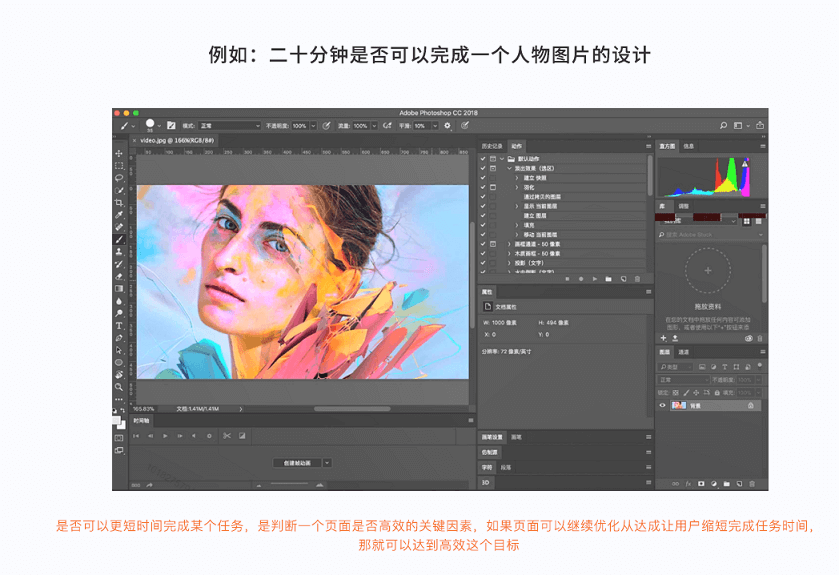This screenshot has width=839, height=575.
Task: Expand the 填充 action step
Action: (517, 225)
